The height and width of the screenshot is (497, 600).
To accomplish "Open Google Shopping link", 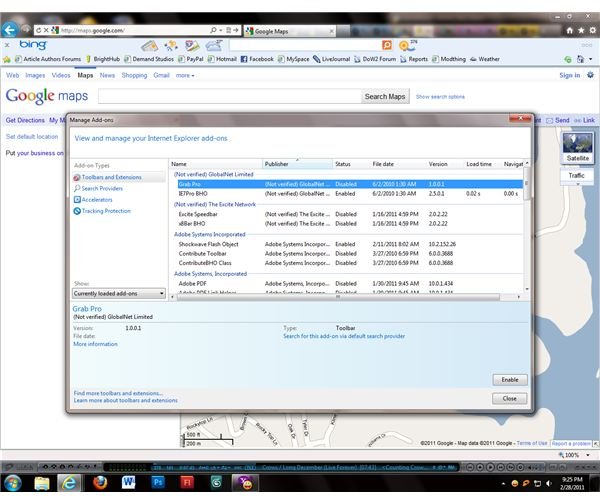I will pos(134,75).
